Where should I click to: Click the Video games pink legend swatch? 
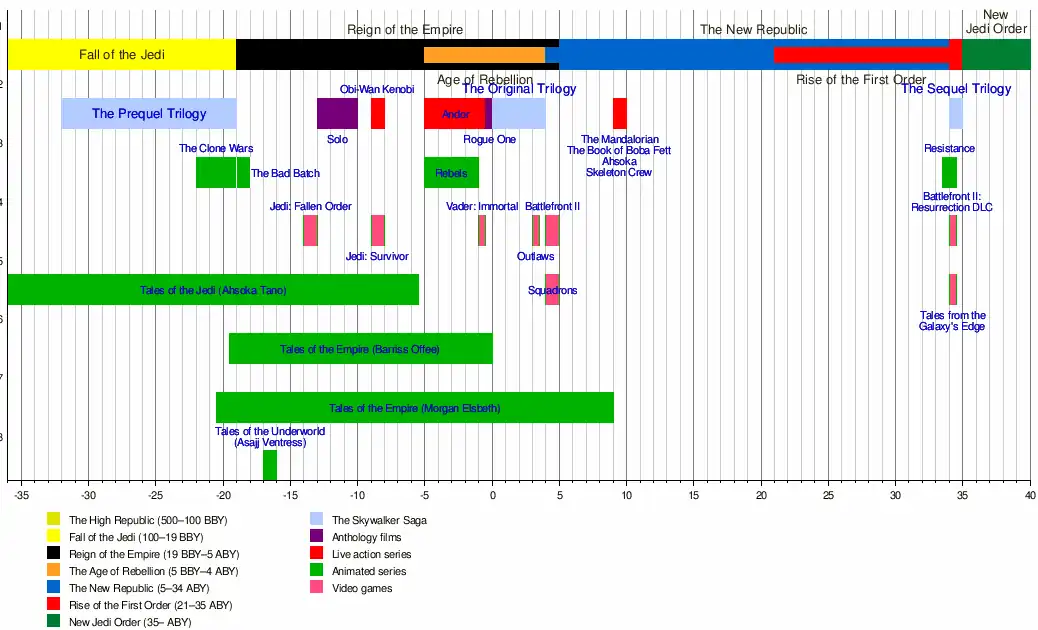pos(317,588)
